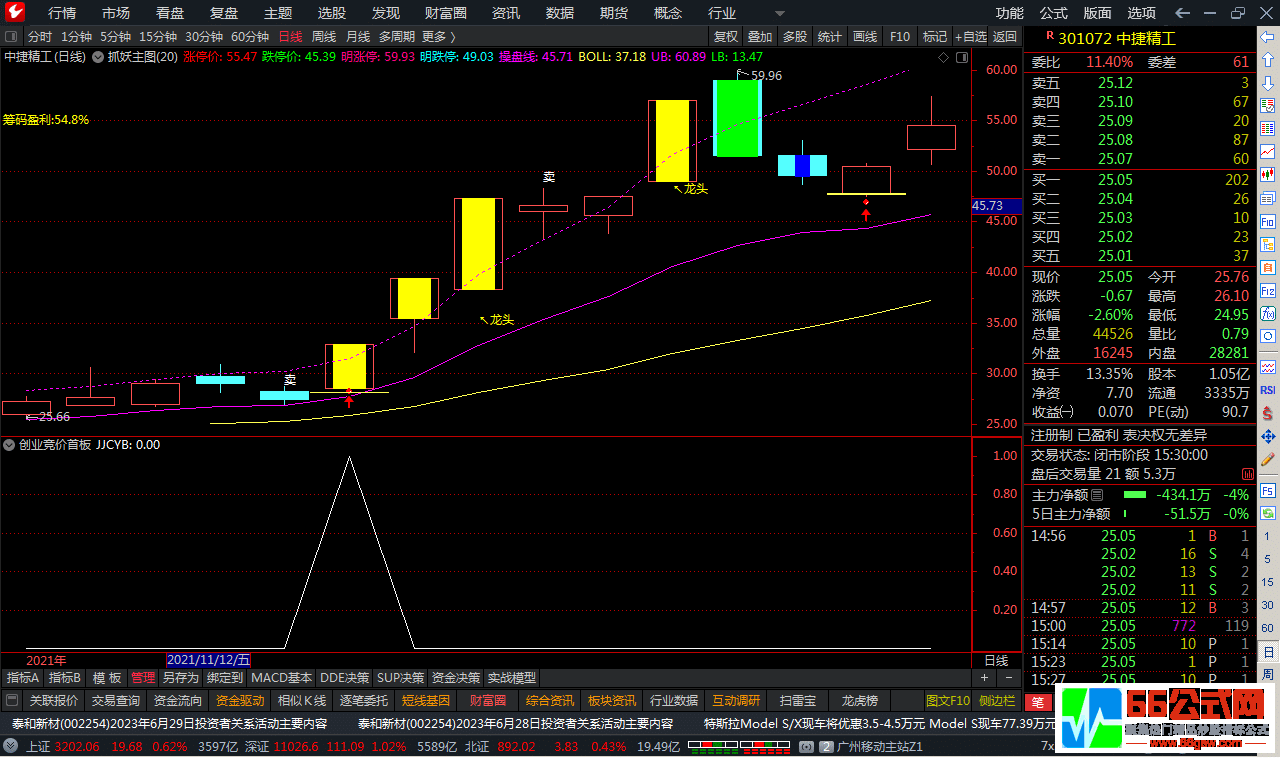Select the MACD基本 indicator tab

(x=281, y=678)
